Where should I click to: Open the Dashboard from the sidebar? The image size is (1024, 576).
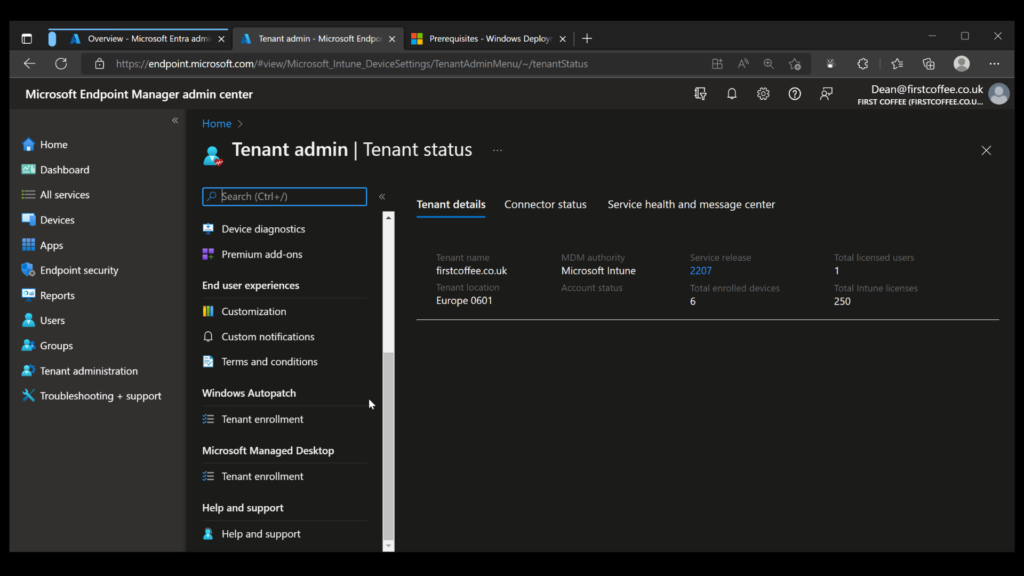[64, 169]
